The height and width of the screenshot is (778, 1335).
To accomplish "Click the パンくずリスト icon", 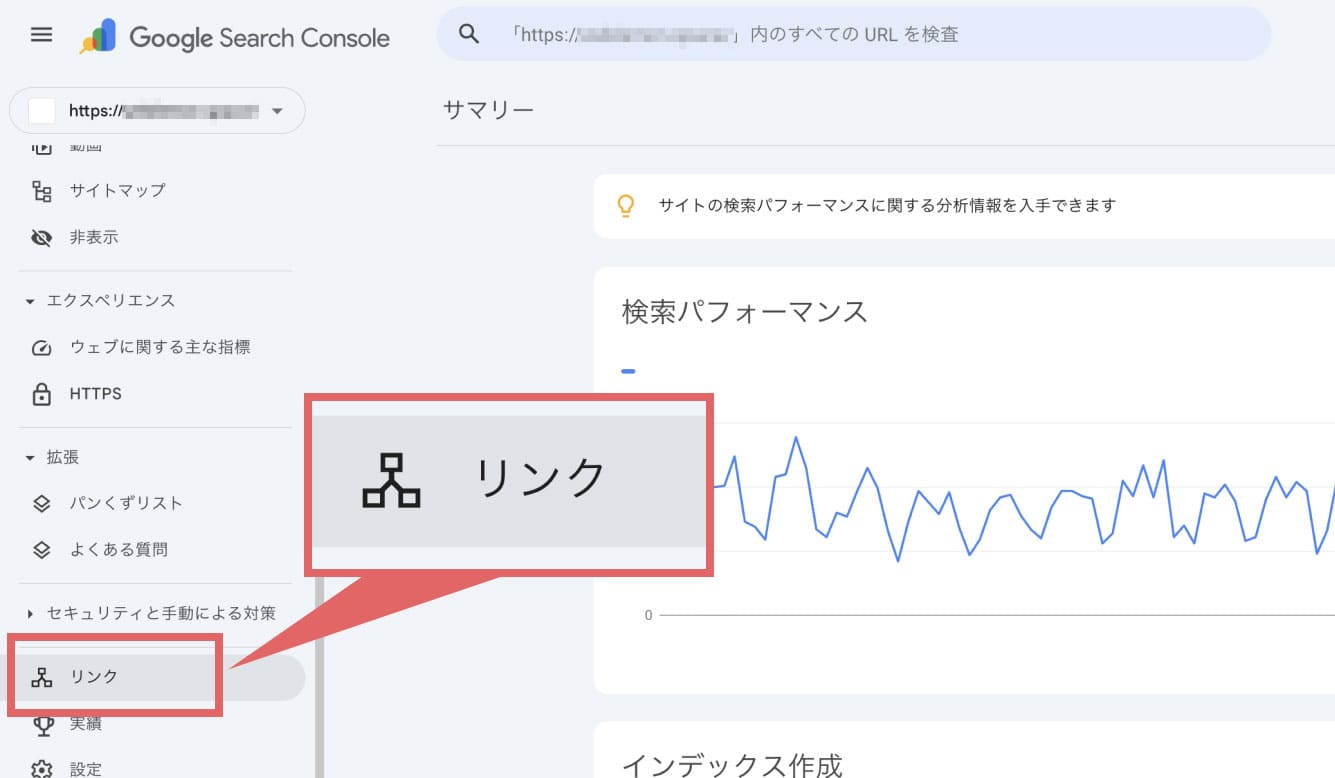I will (x=43, y=503).
